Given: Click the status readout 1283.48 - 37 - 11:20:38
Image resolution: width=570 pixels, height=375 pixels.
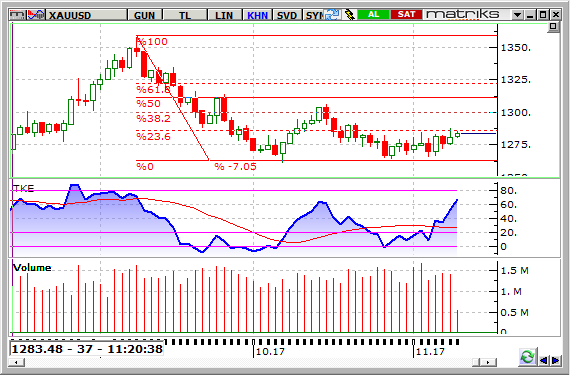Looking at the screenshot, I should pyautogui.click(x=87, y=349).
